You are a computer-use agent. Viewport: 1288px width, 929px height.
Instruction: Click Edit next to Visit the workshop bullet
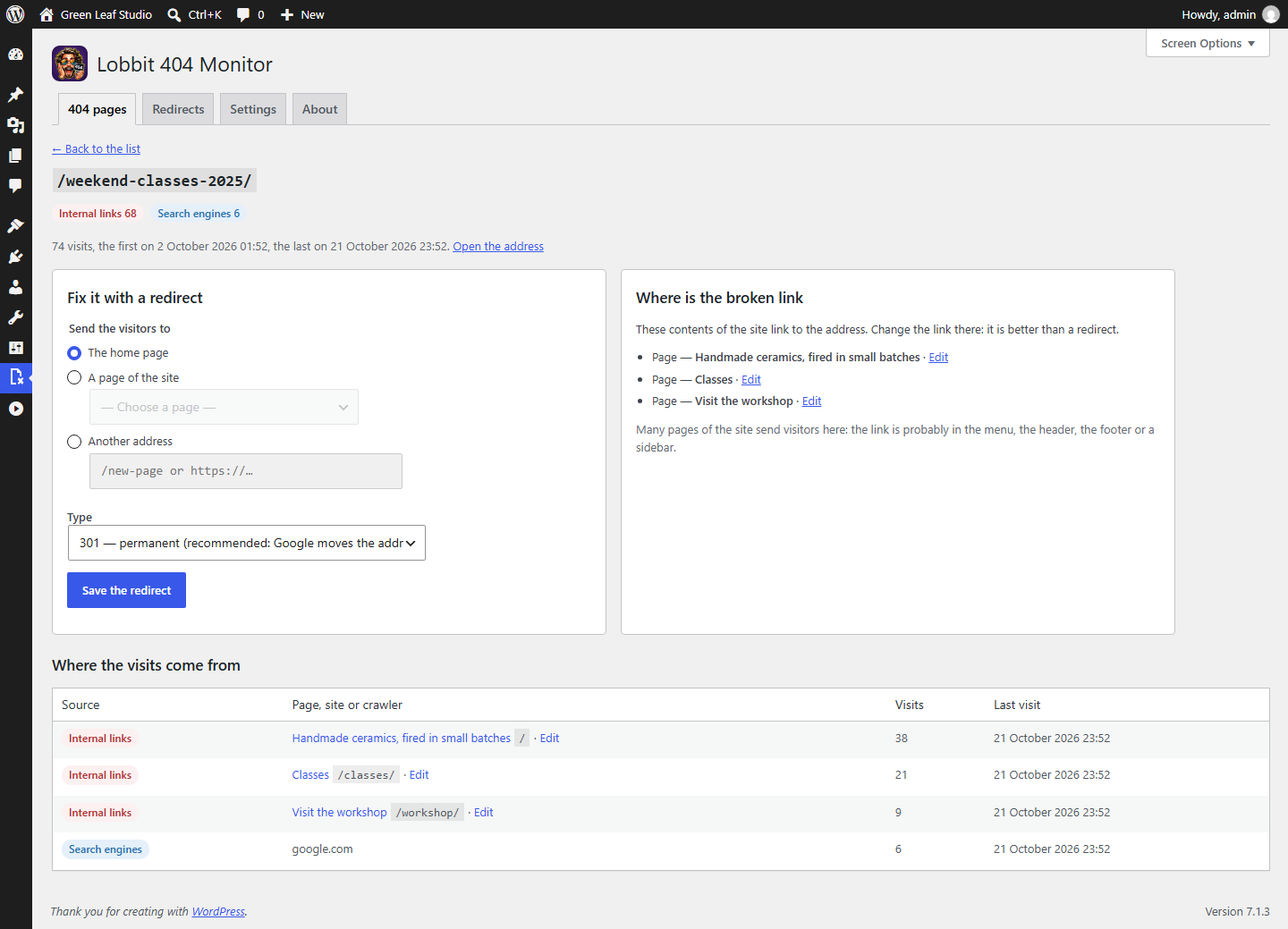[x=812, y=401]
